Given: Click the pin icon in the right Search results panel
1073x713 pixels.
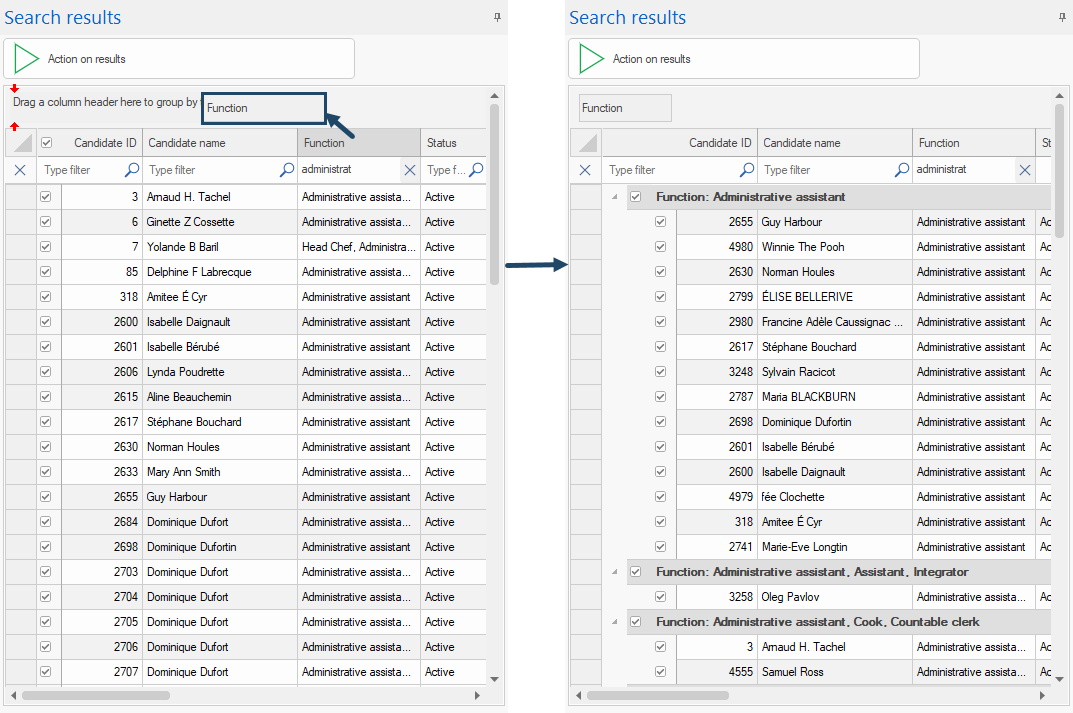Looking at the screenshot, I should tap(1062, 17).
